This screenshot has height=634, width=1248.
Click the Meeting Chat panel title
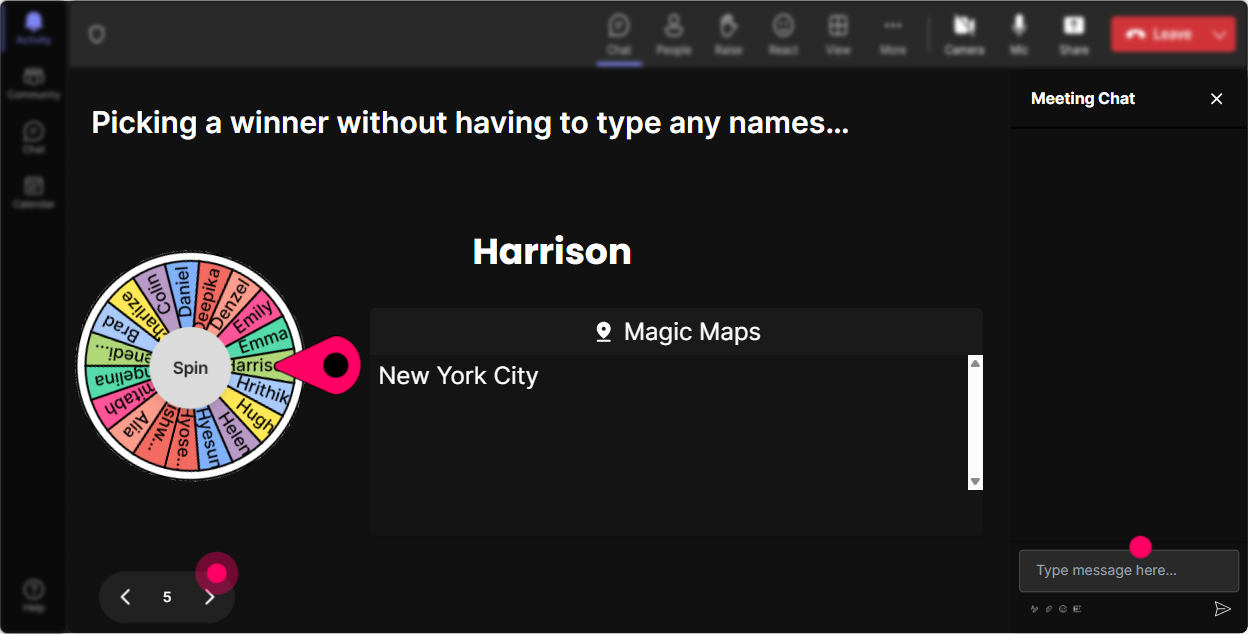click(1083, 98)
